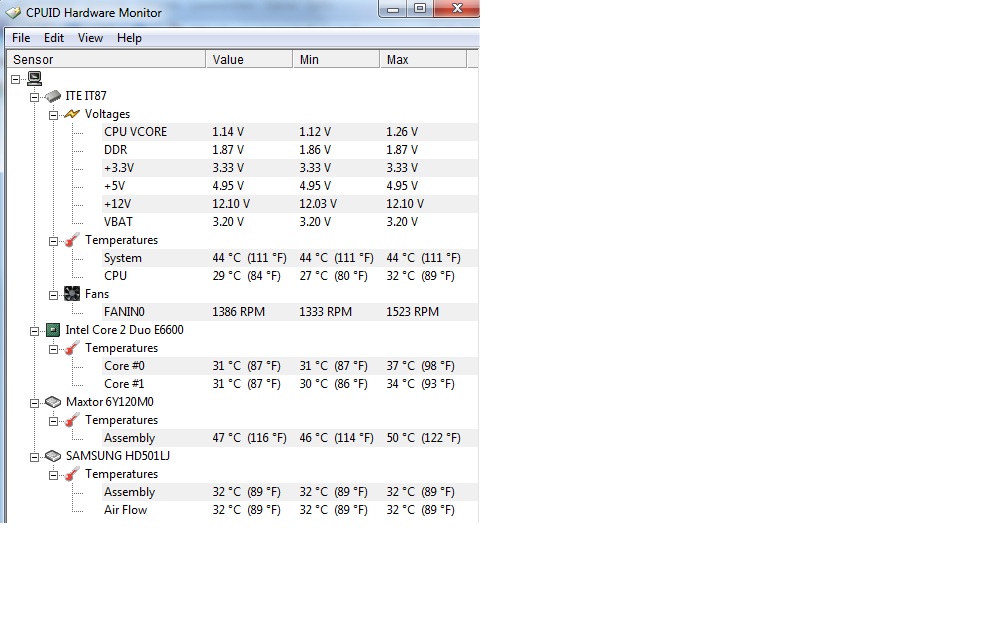This screenshot has width=1008, height=630.
Task: Select the Core #1 row
Action: (x=290, y=384)
